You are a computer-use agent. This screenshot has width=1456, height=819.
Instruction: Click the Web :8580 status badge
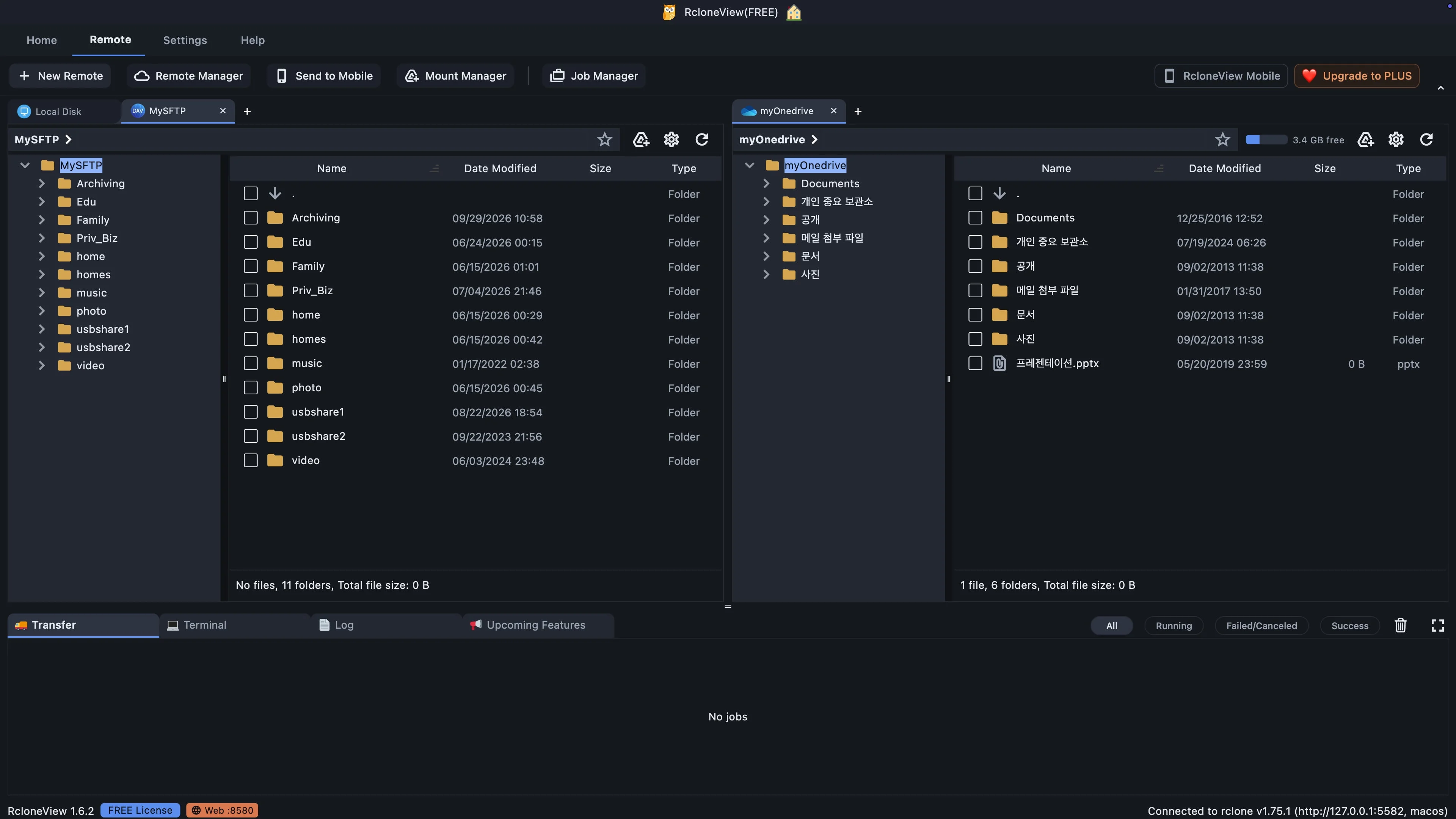pyautogui.click(x=222, y=811)
